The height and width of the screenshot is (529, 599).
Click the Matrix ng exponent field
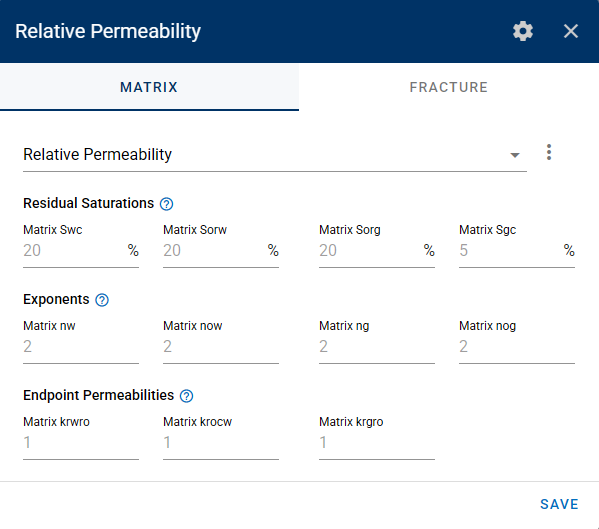[377, 346]
